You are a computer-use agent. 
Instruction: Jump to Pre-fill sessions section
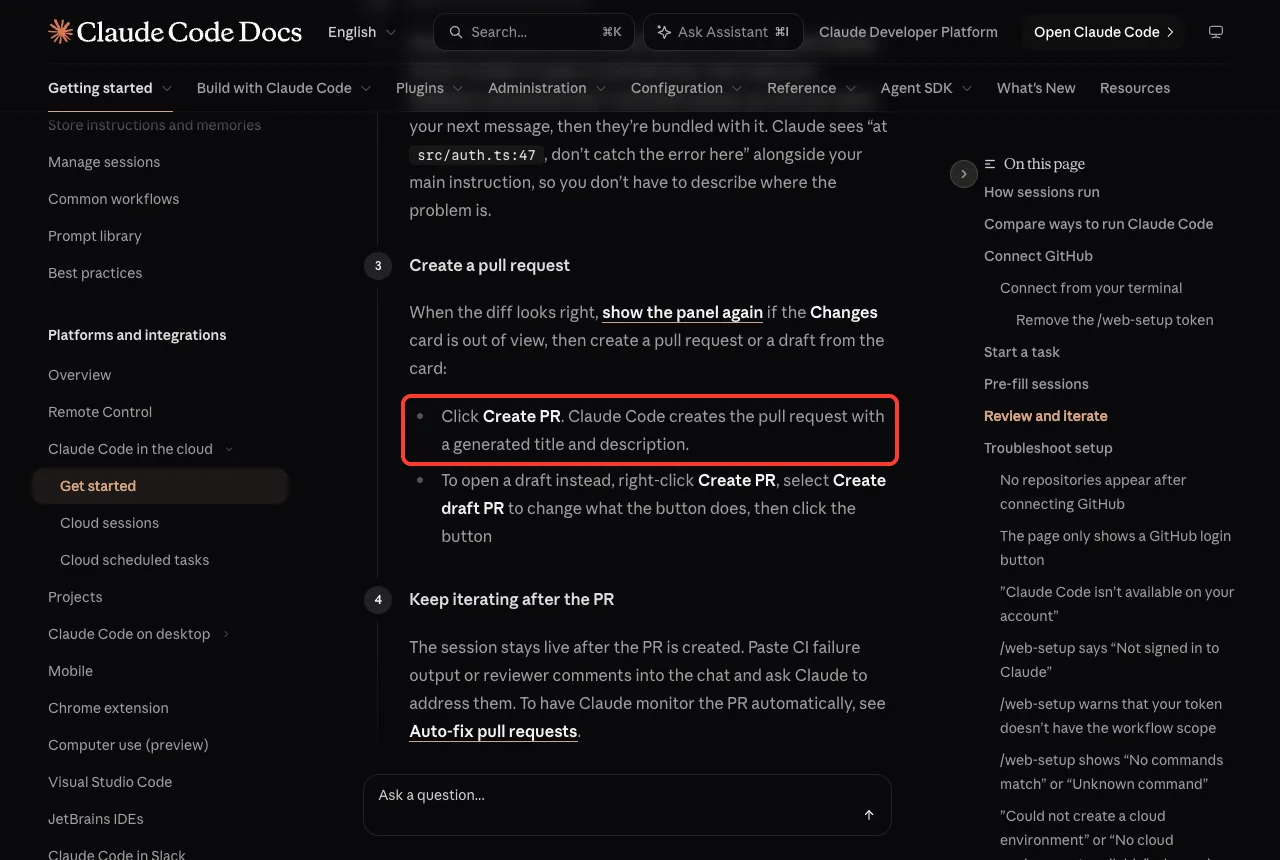coord(1036,384)
